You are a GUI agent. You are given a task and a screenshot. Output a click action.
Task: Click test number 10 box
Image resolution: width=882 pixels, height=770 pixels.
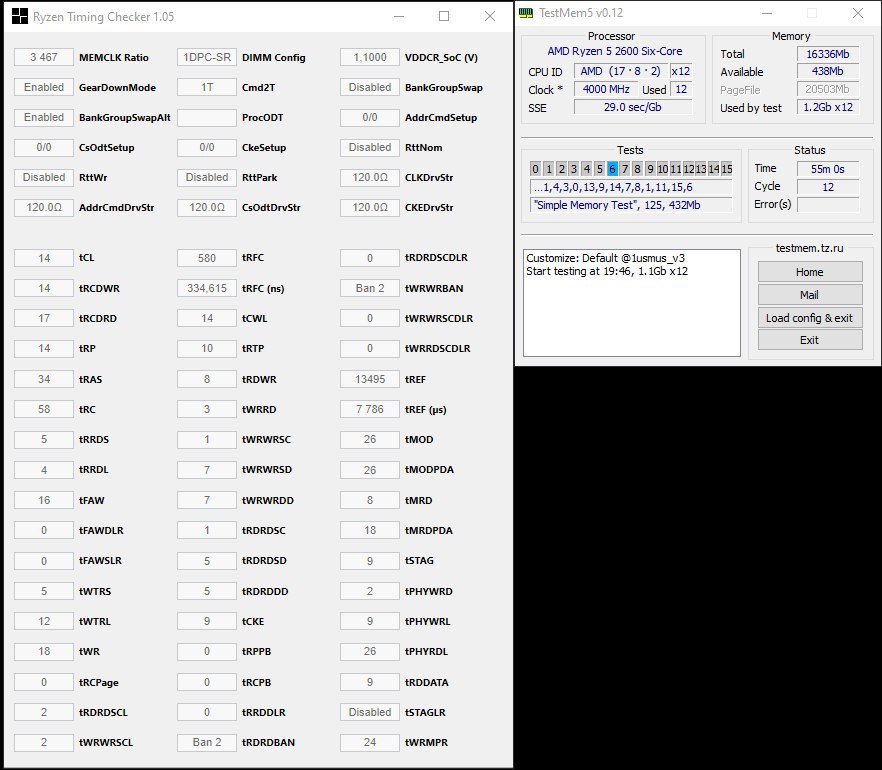(663, 169)
